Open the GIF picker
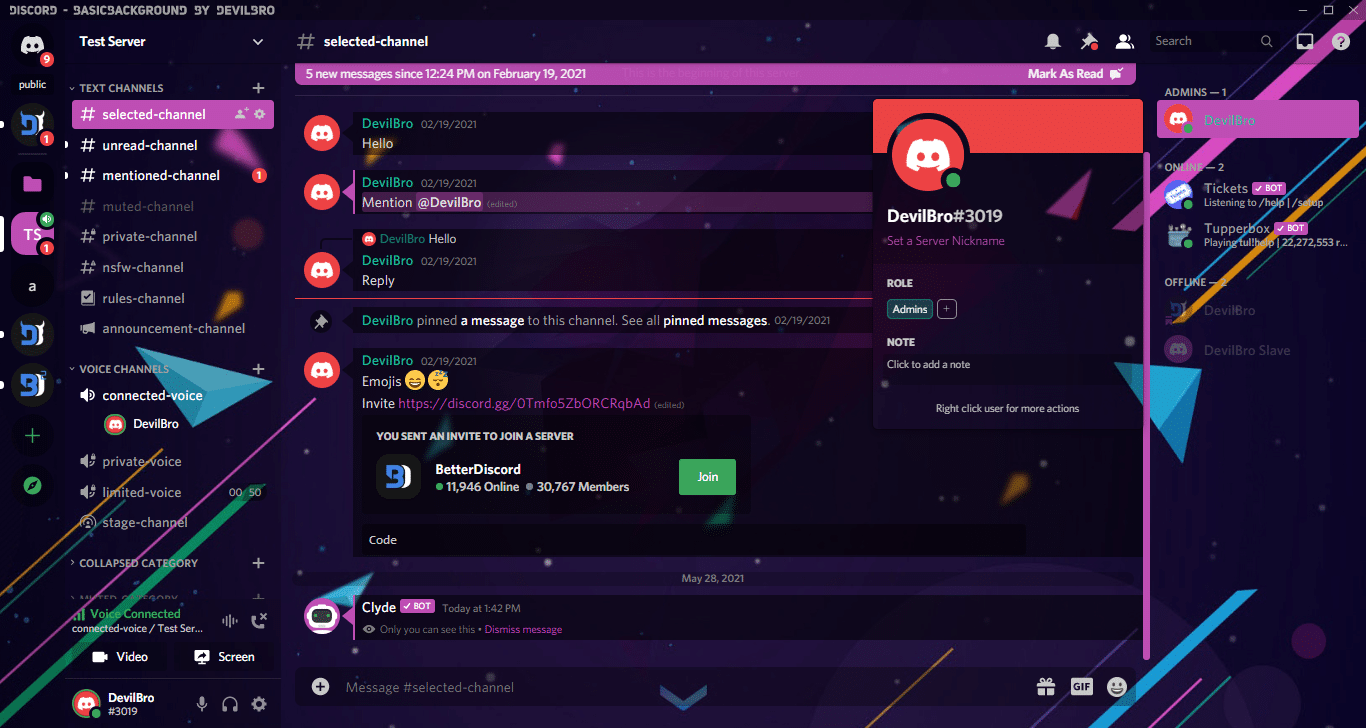Screen dimensions: 1366x728 click(x=1081, y=687)
